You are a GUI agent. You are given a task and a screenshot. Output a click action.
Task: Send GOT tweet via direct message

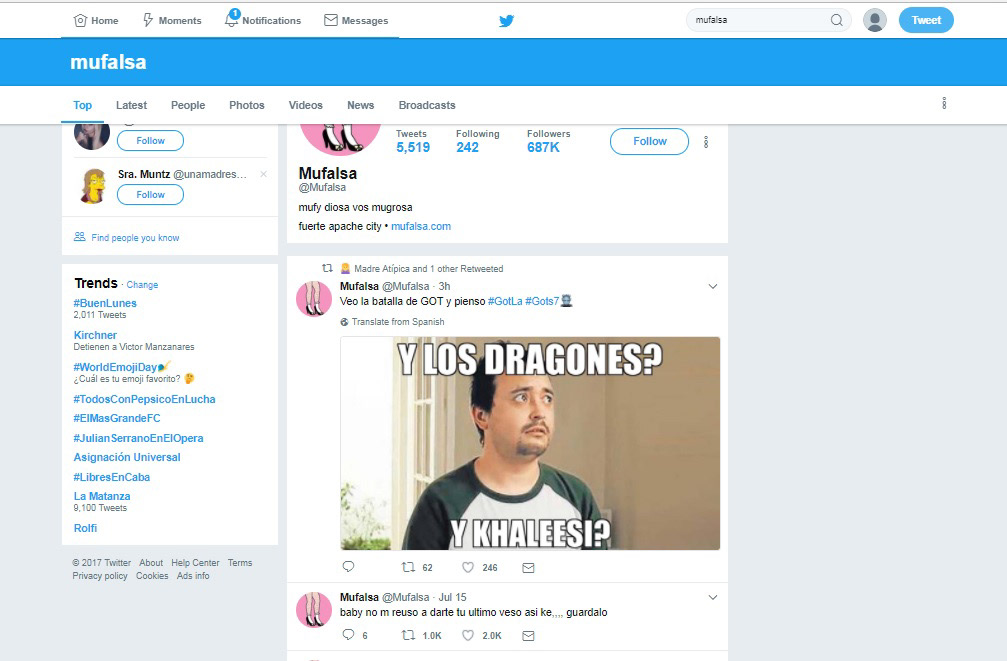click(x=528, y=568)
